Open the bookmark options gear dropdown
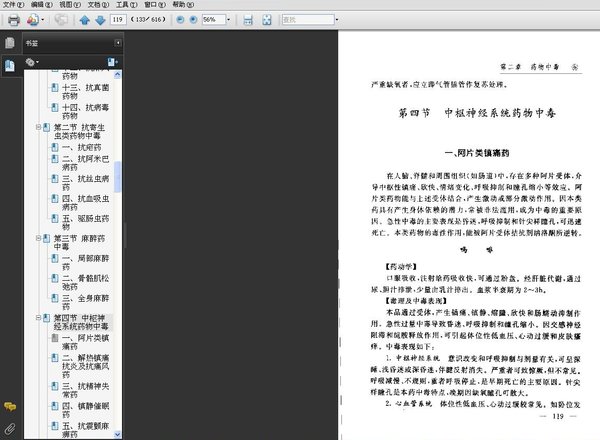Image resolution: width=600 pixels, height=440 pixels. coord(32,62)
